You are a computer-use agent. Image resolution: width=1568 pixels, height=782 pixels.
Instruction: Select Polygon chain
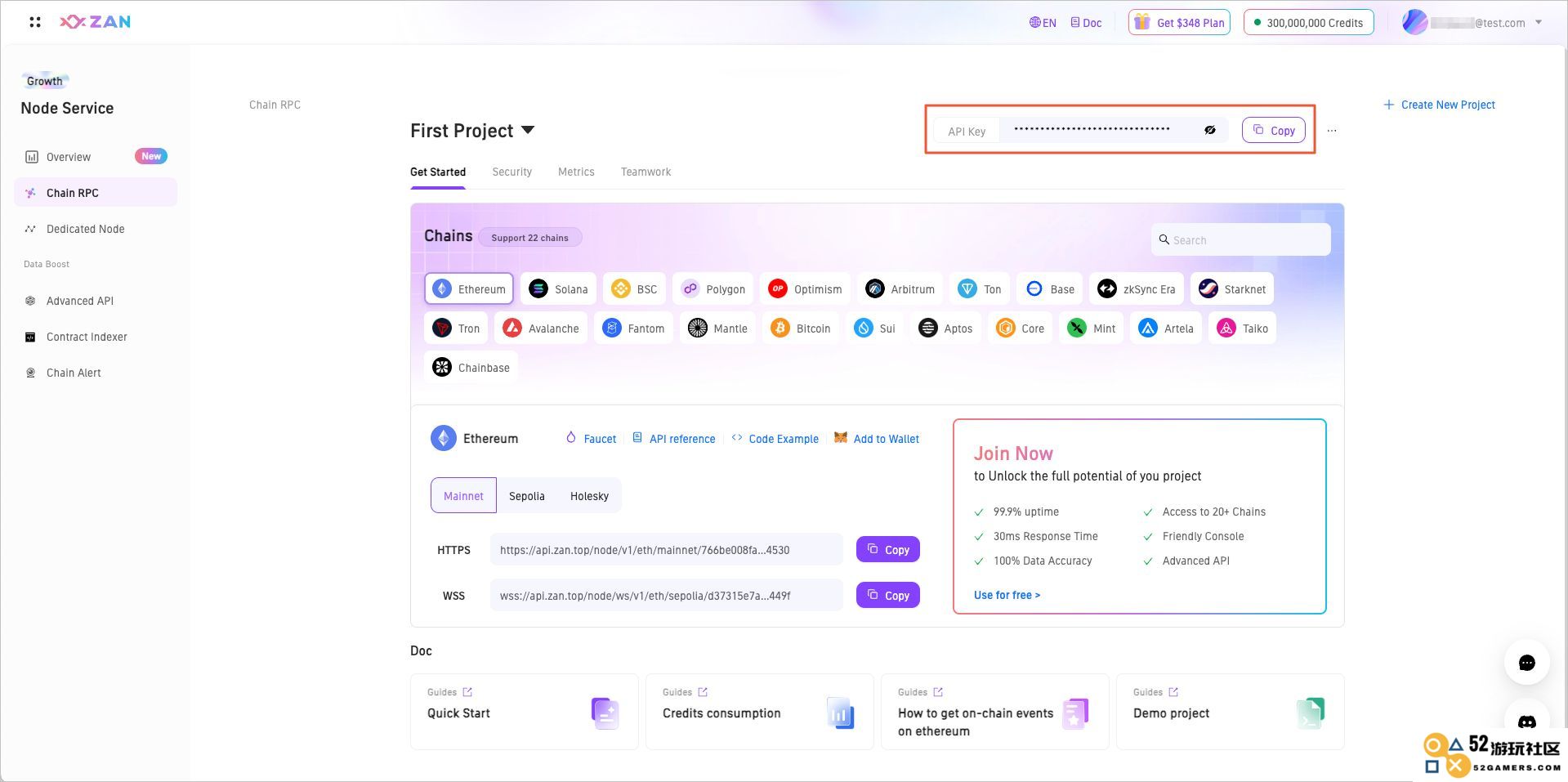[x=713, y=288]
